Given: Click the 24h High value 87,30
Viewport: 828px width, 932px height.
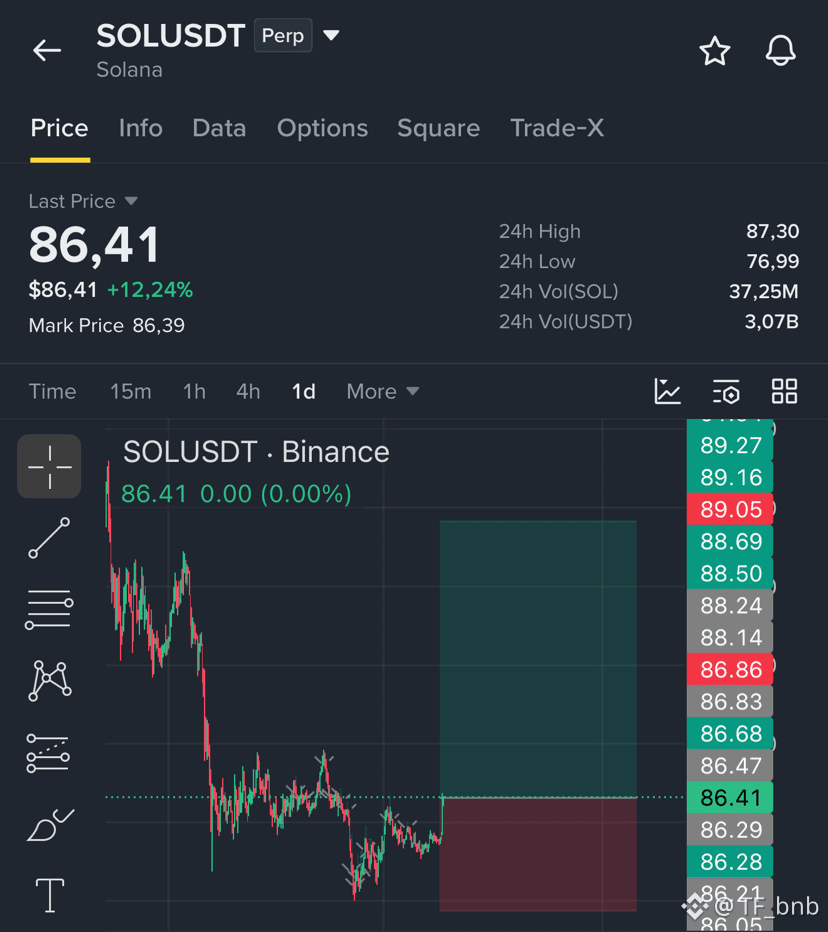Looking at the screenshot, I should pyautogui.click(x=772, y=231).
